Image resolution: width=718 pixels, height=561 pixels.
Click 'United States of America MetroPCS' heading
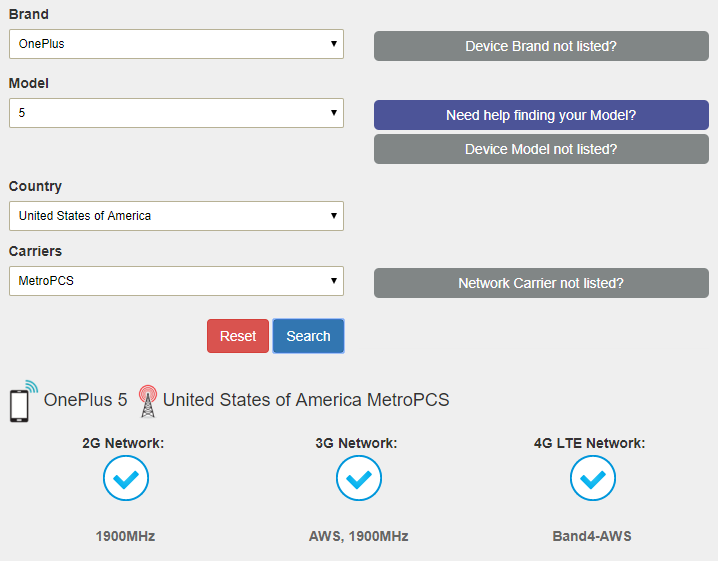[306, 400]
